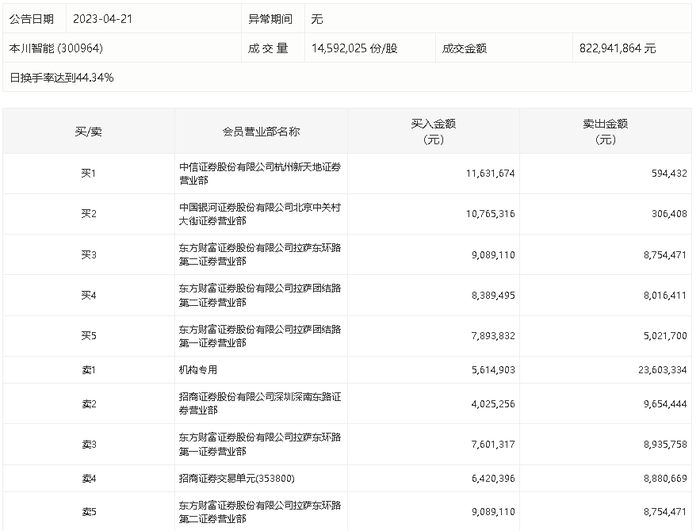This screenshot has width=700, height=531.
Task: Click sell amount 306,408
Action: pos(669,214)
